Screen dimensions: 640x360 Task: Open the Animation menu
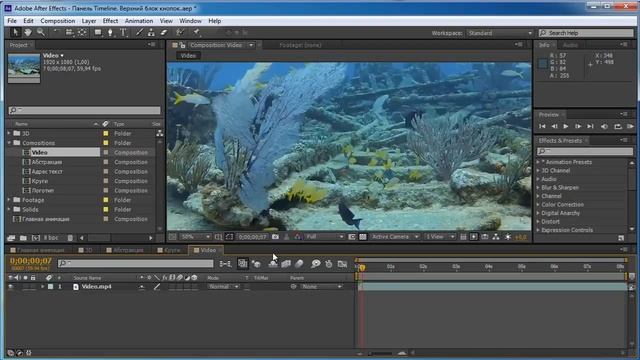[139, 21]
